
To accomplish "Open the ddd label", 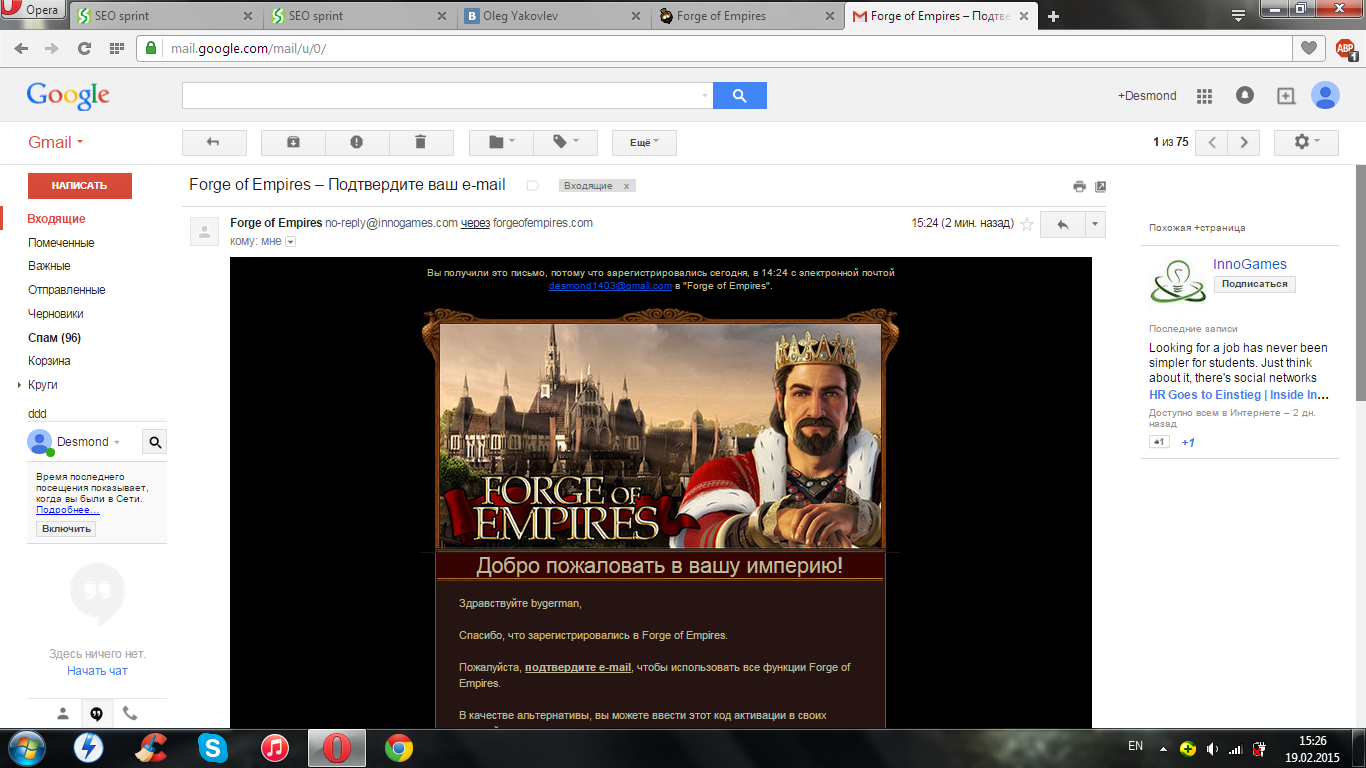I will click(37, 414).
